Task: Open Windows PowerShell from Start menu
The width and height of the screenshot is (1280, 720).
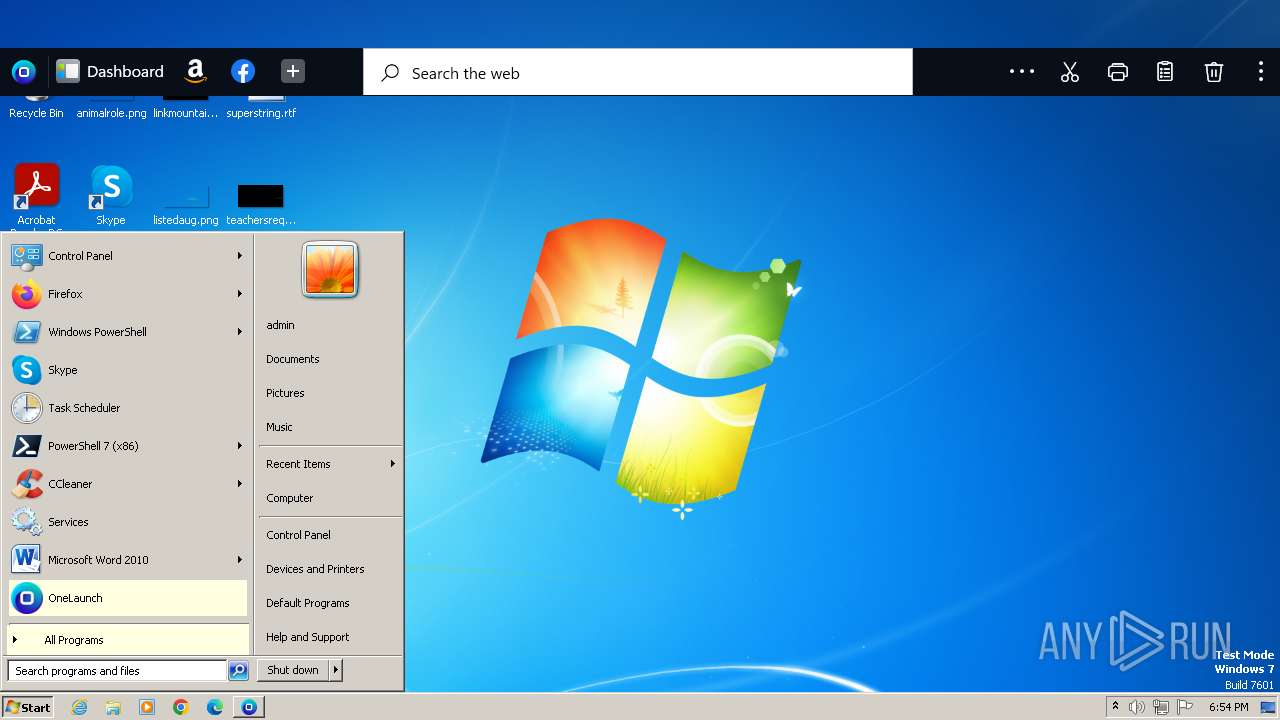Action: click(128, 332)
